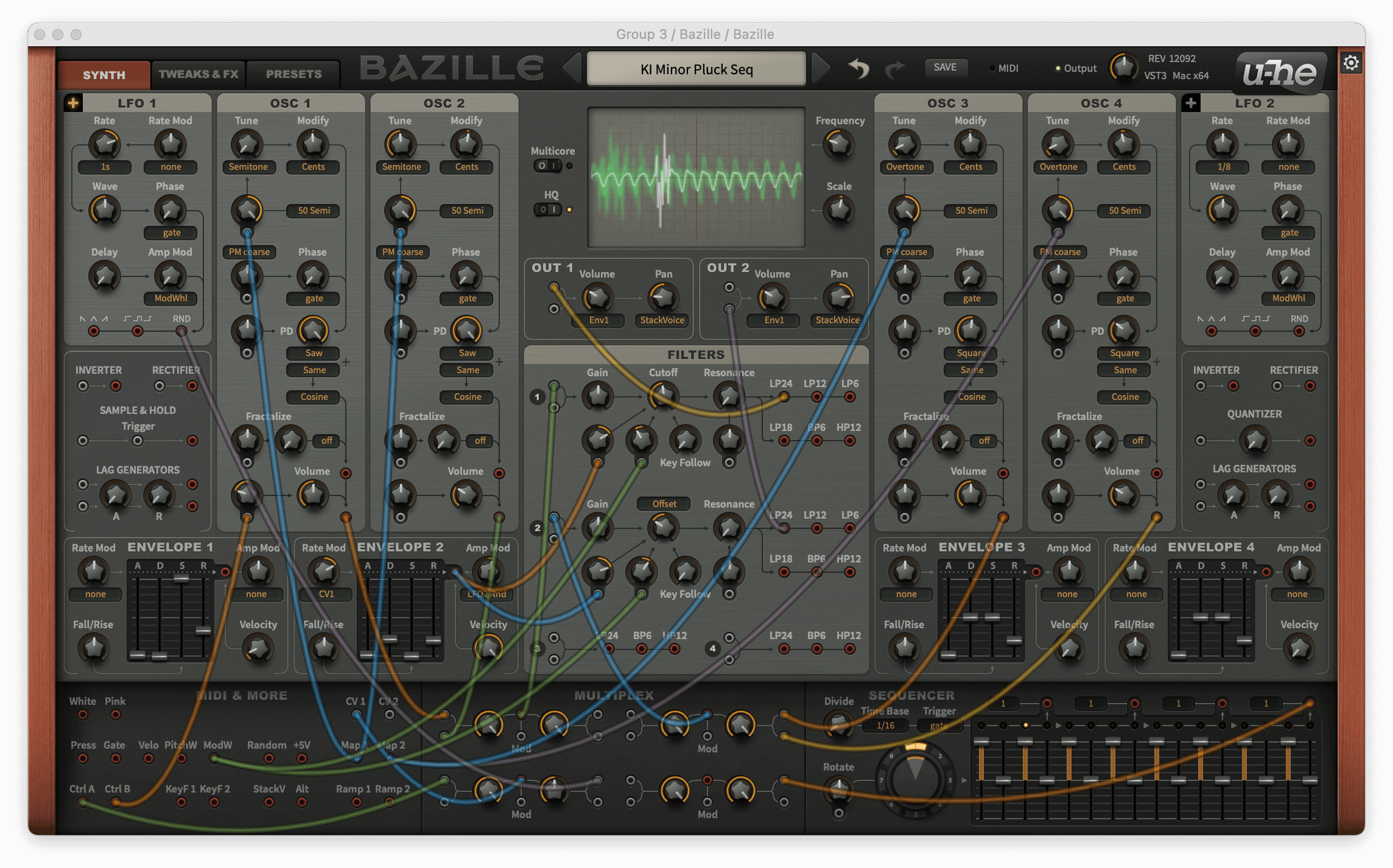The image size is (1393, 868).
Task: Click the redo arrow icon
Action: tap(895, 69)
